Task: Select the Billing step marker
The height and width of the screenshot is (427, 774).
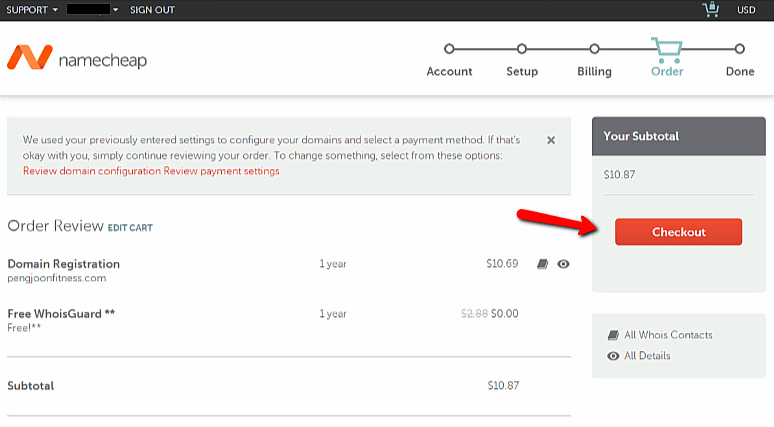Action: tap(594, 49)
